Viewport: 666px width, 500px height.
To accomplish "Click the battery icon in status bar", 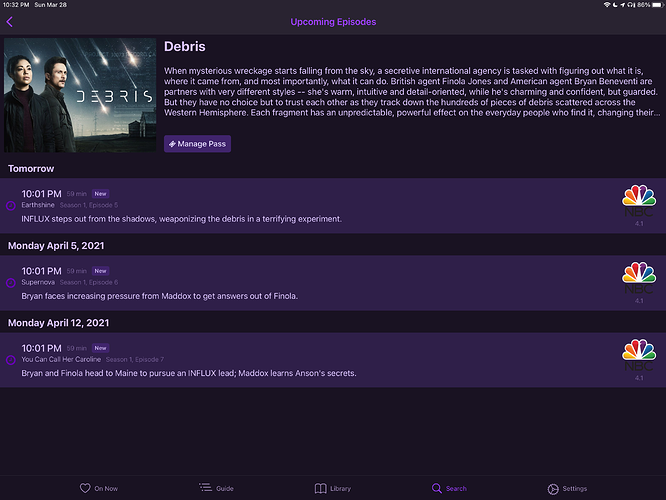I will point(654,5).
